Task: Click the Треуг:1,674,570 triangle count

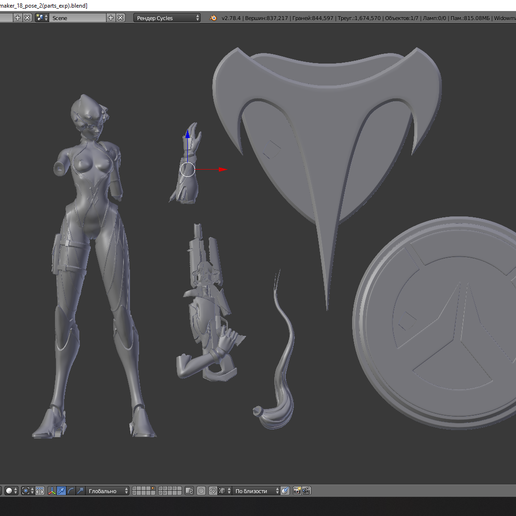Action: pyautogui.click(x=359, y=18)
